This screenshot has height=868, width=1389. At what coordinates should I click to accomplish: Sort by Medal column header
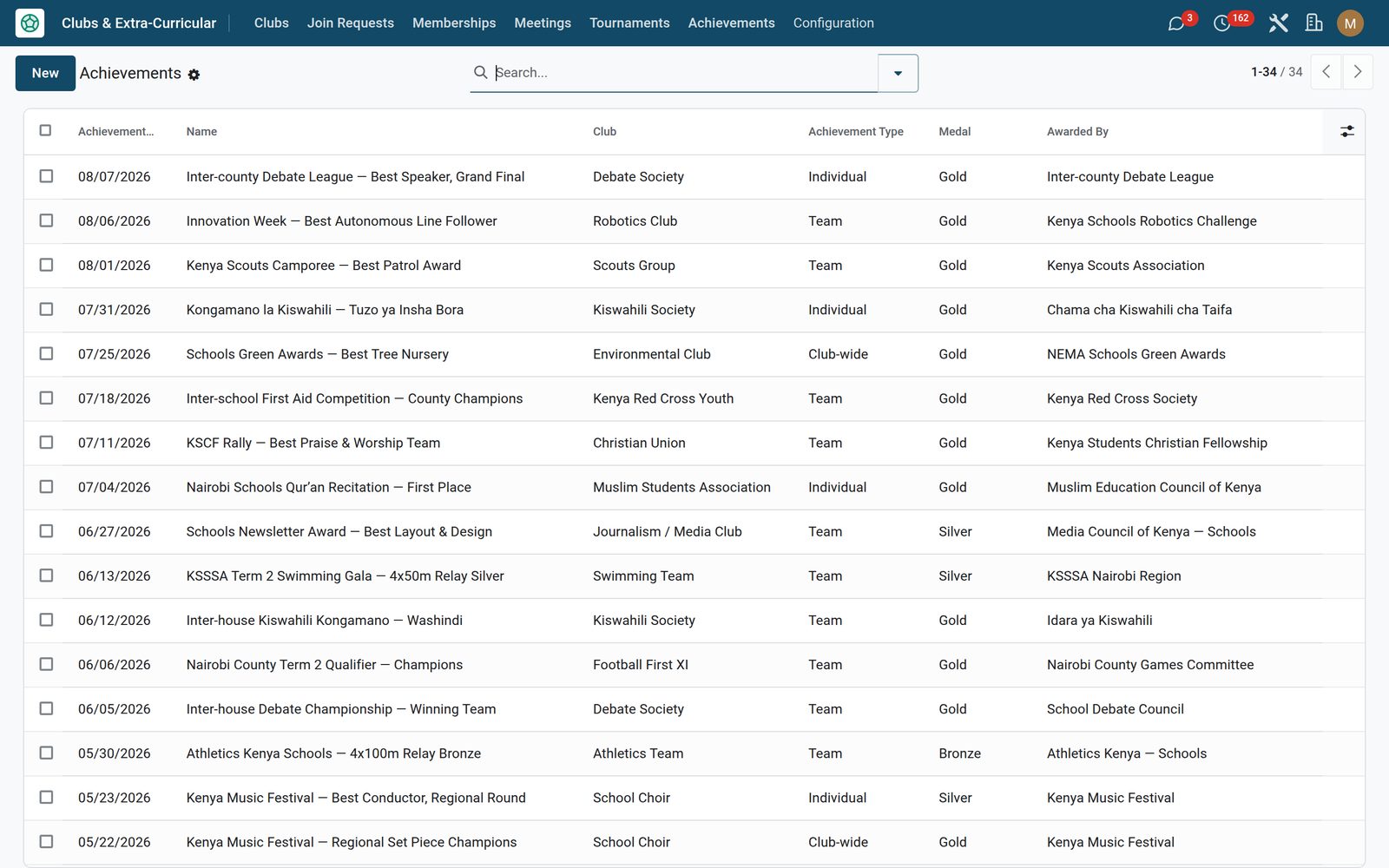(954, 132)
